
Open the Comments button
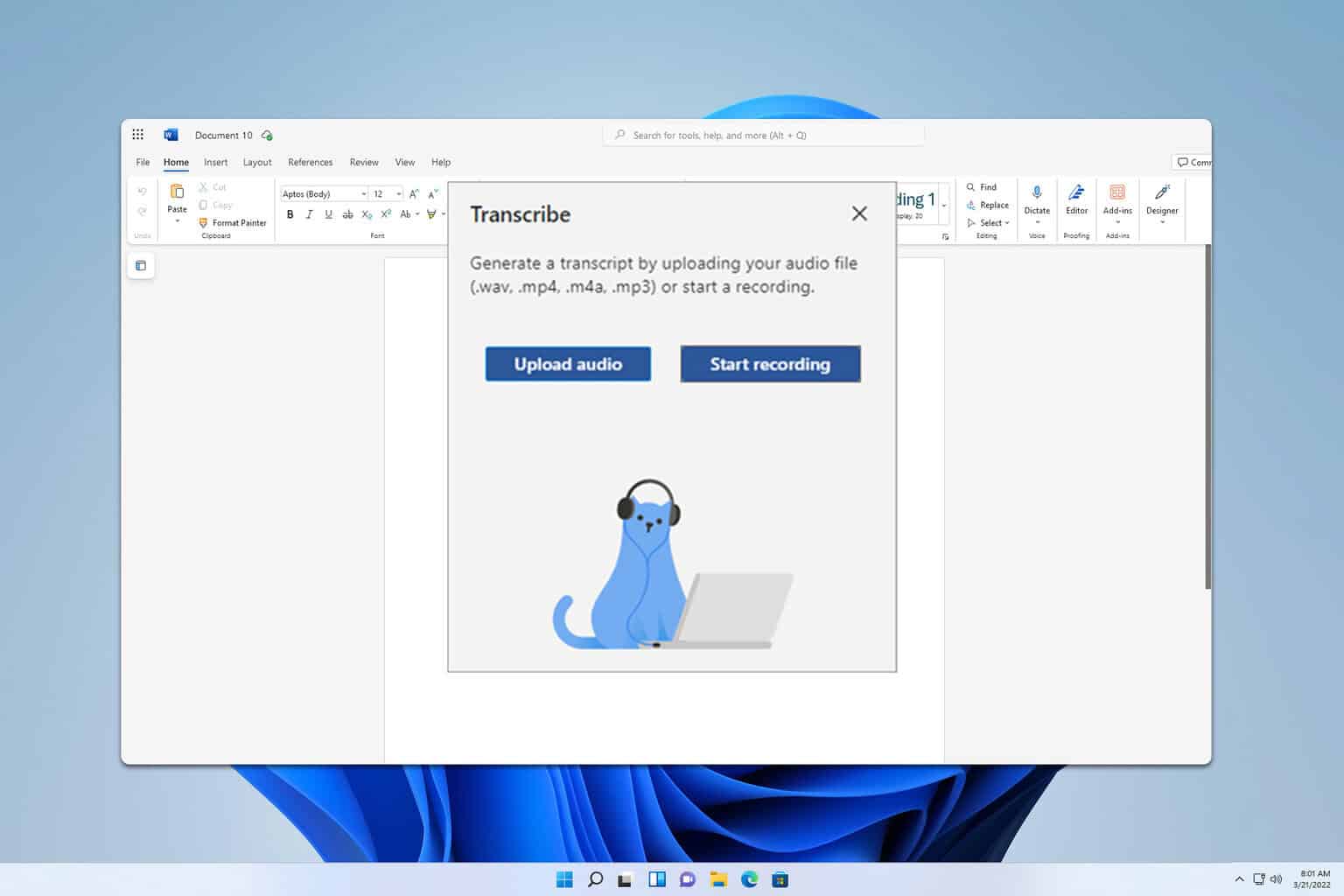[1193, 163]
